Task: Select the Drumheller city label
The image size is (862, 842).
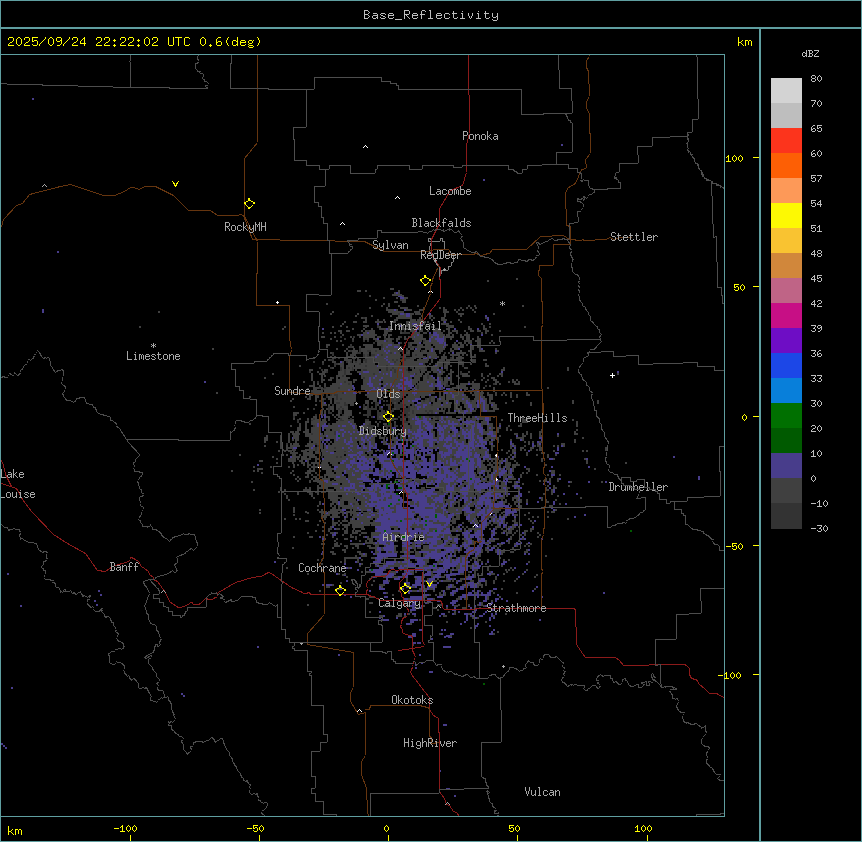Action: click(x=638, y=487)
